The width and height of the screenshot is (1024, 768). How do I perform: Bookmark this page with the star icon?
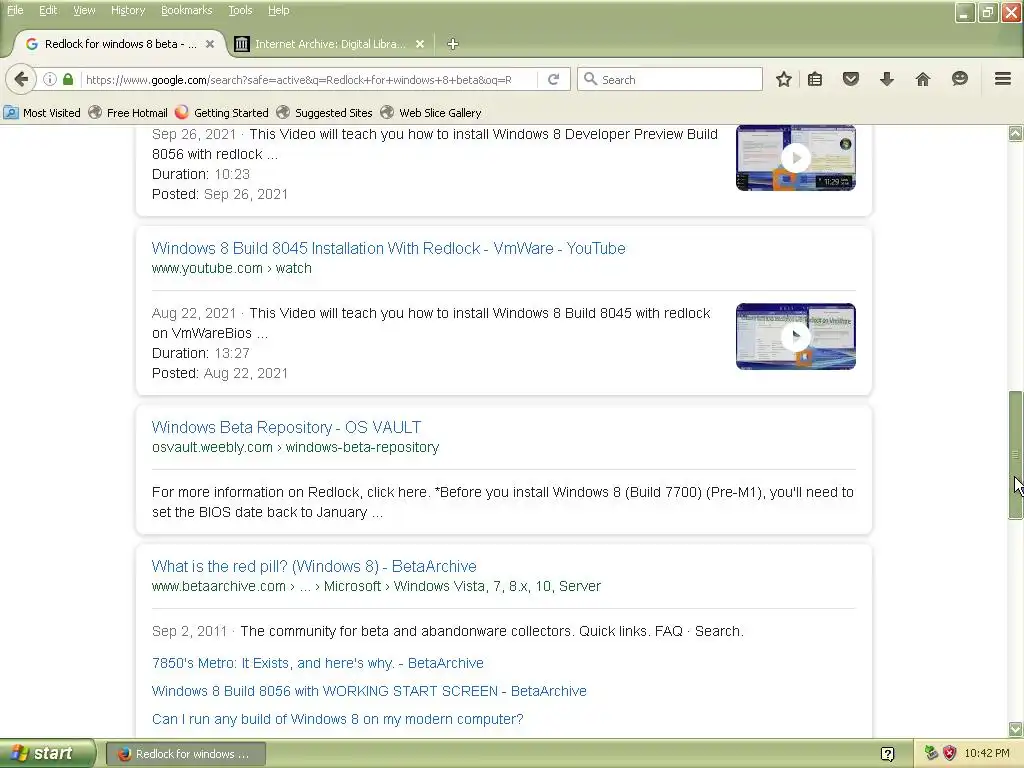coord(784,80)
